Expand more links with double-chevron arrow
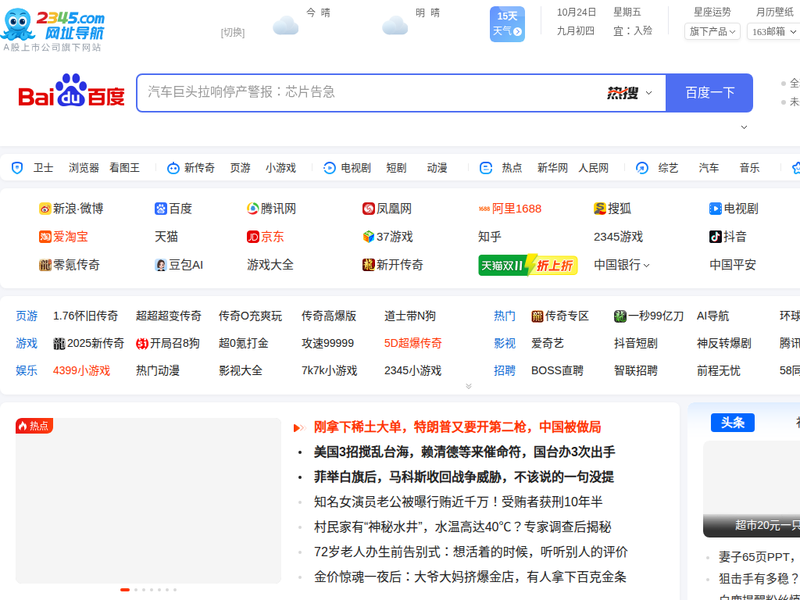This screenshot has width=800, height=600. 468,387
